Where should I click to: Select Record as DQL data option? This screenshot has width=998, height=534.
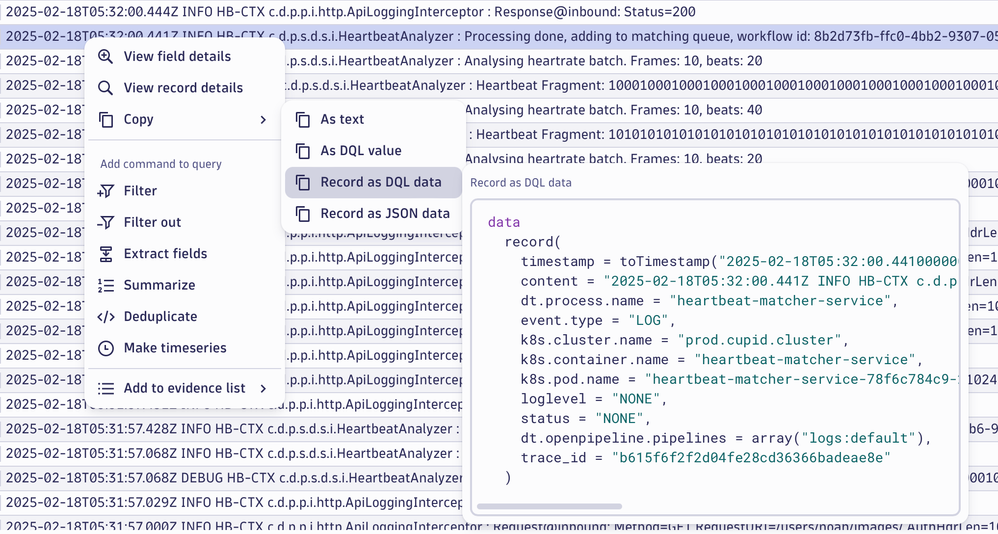click(x=380, y=182)
